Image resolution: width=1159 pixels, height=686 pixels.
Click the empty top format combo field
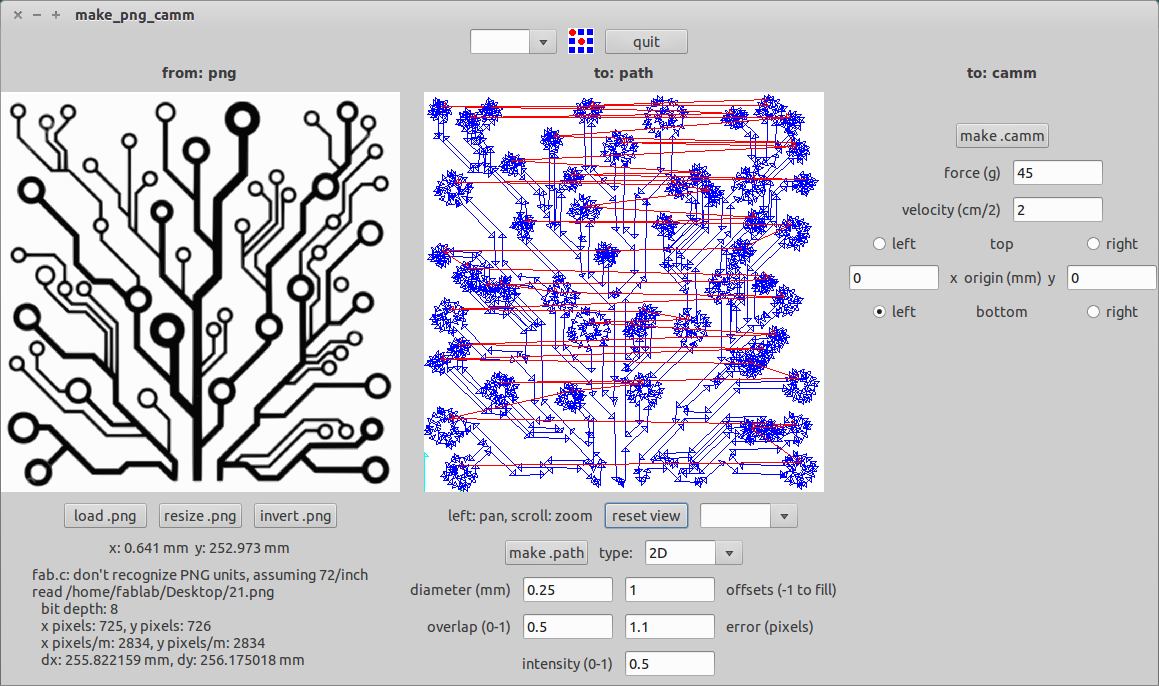[x=500, y=42]
